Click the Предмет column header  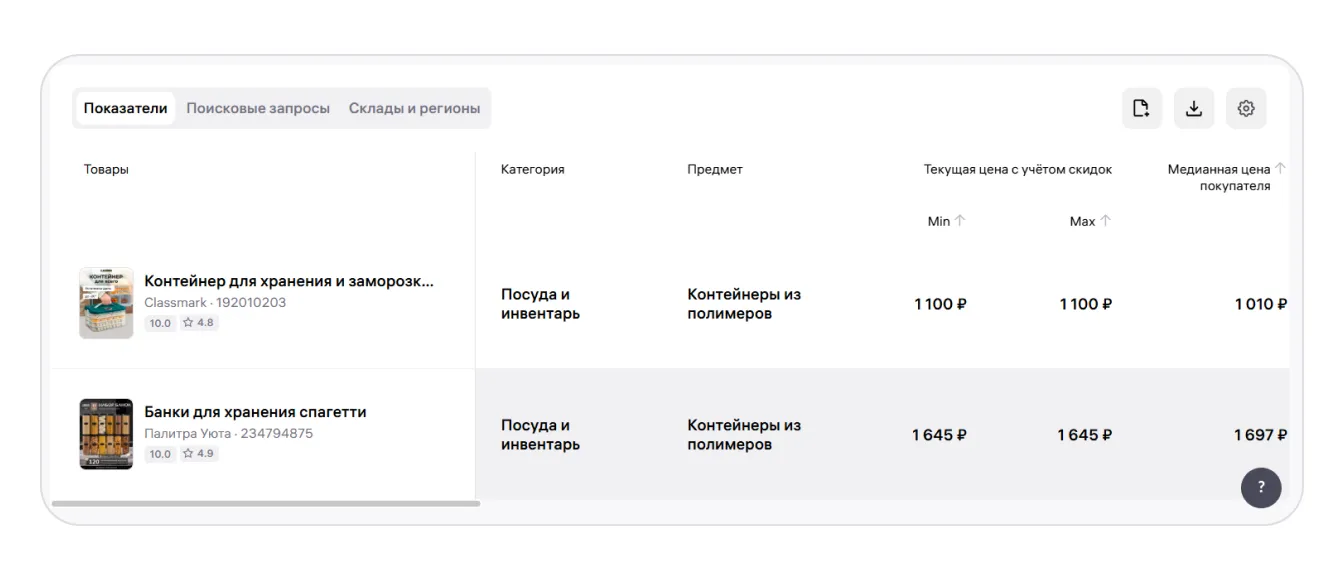tap(714, 170)
